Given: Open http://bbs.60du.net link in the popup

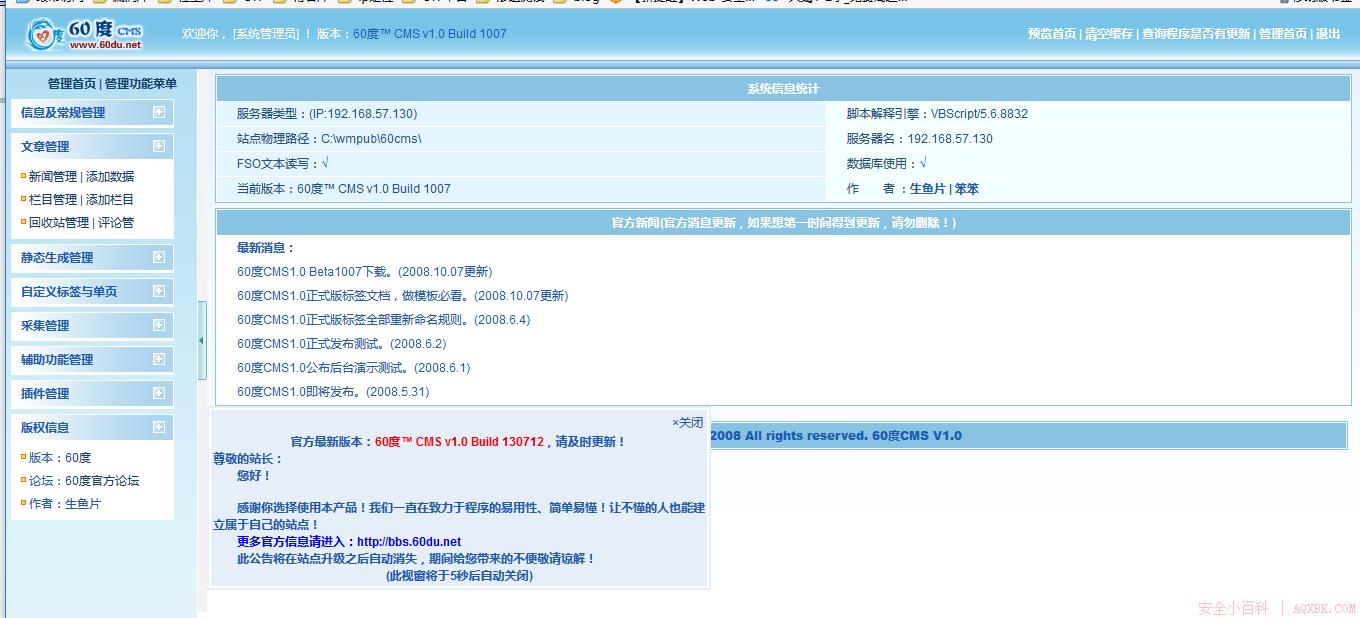Looking at the screenshot, I should click(409, 542).
